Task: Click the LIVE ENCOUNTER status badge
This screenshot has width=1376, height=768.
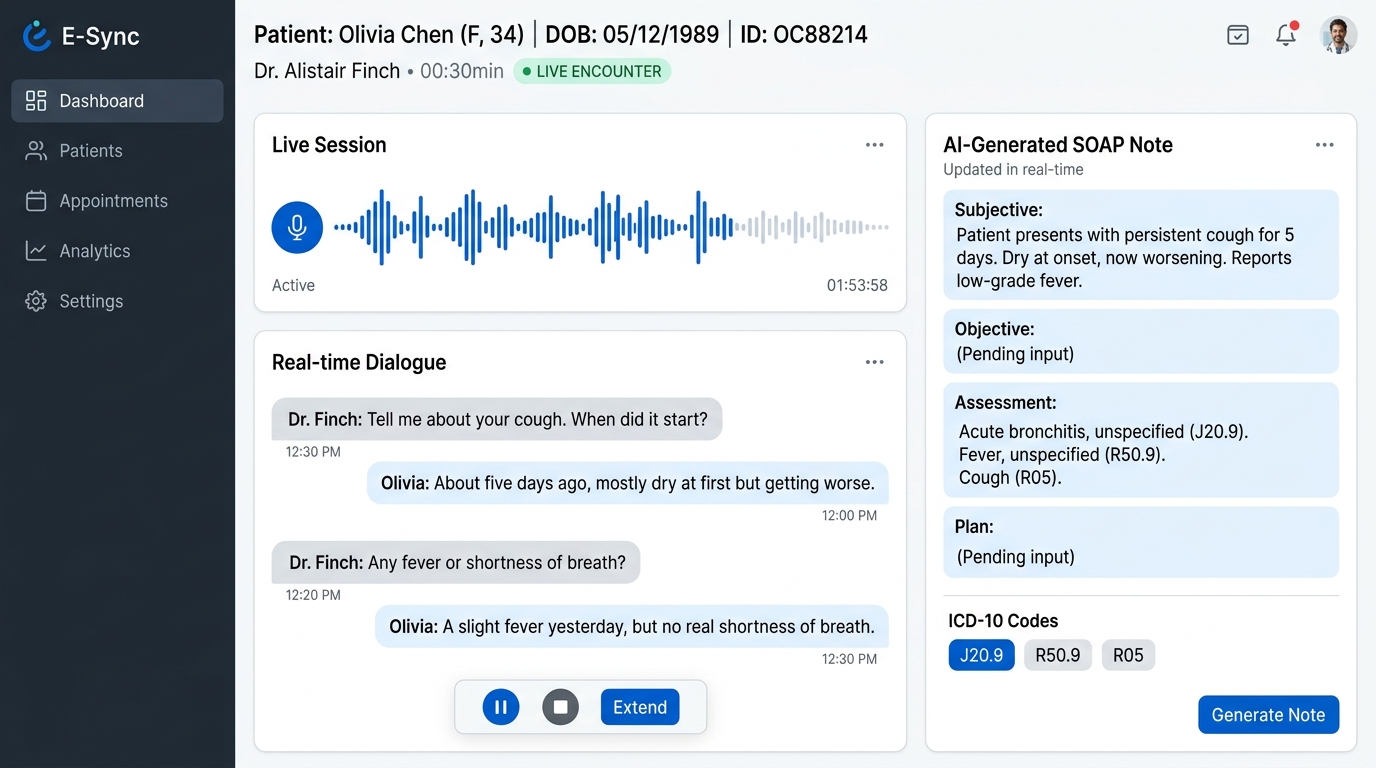Action: (592, 71)
